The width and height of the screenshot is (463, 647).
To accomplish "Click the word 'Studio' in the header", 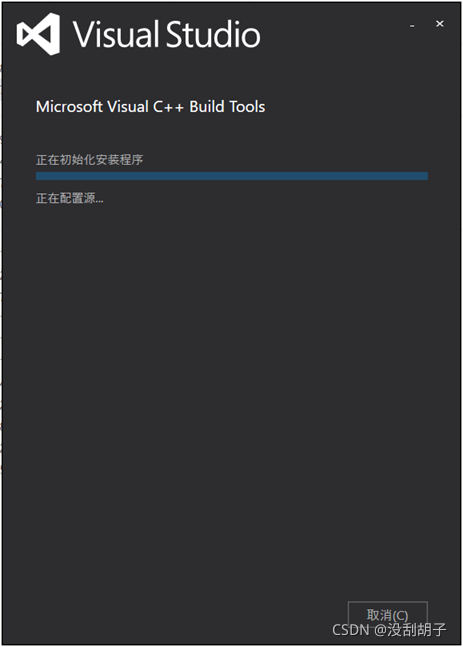I will [x=213, y=34].
